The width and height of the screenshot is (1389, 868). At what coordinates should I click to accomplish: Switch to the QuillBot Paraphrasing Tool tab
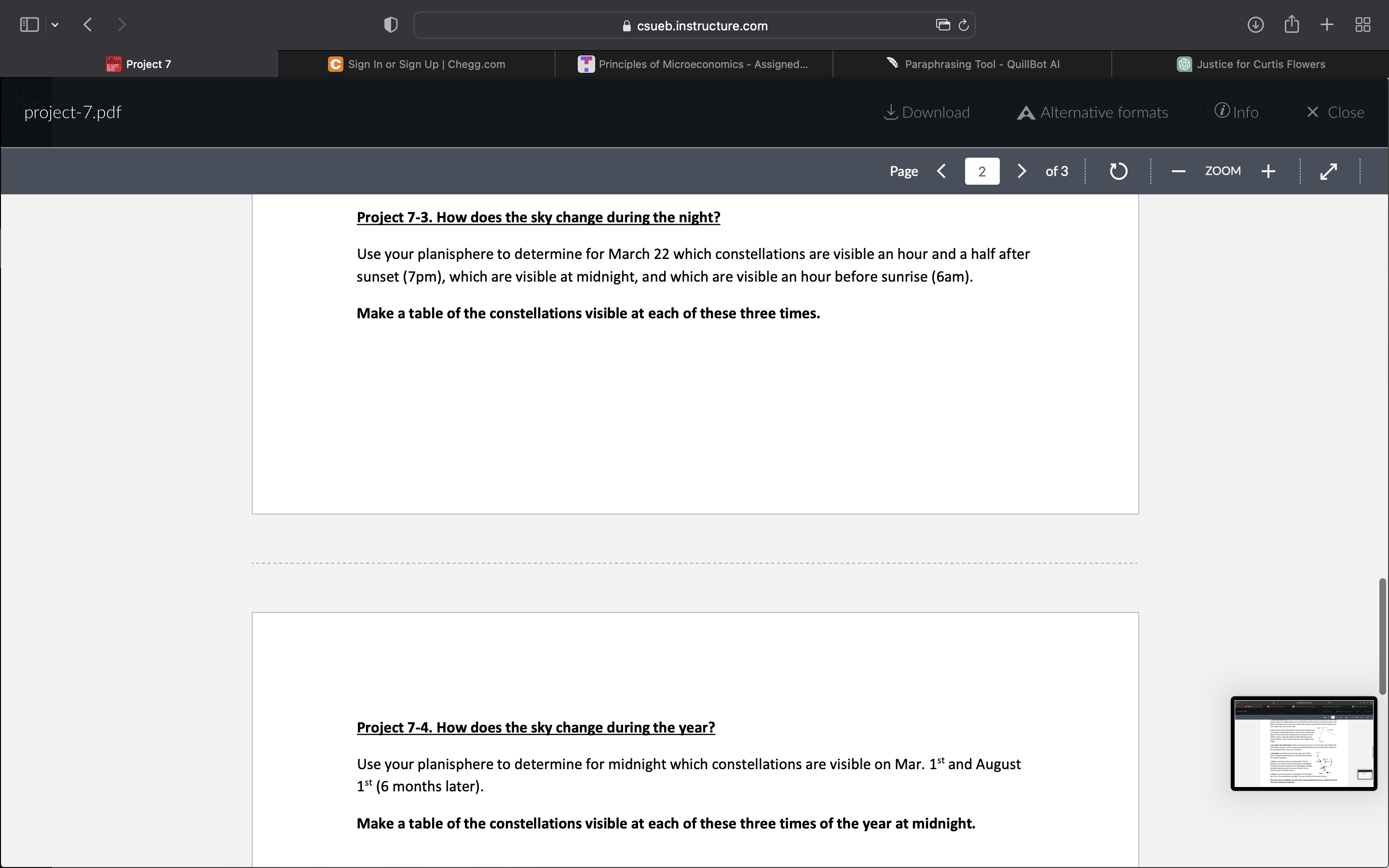[973, 64]
